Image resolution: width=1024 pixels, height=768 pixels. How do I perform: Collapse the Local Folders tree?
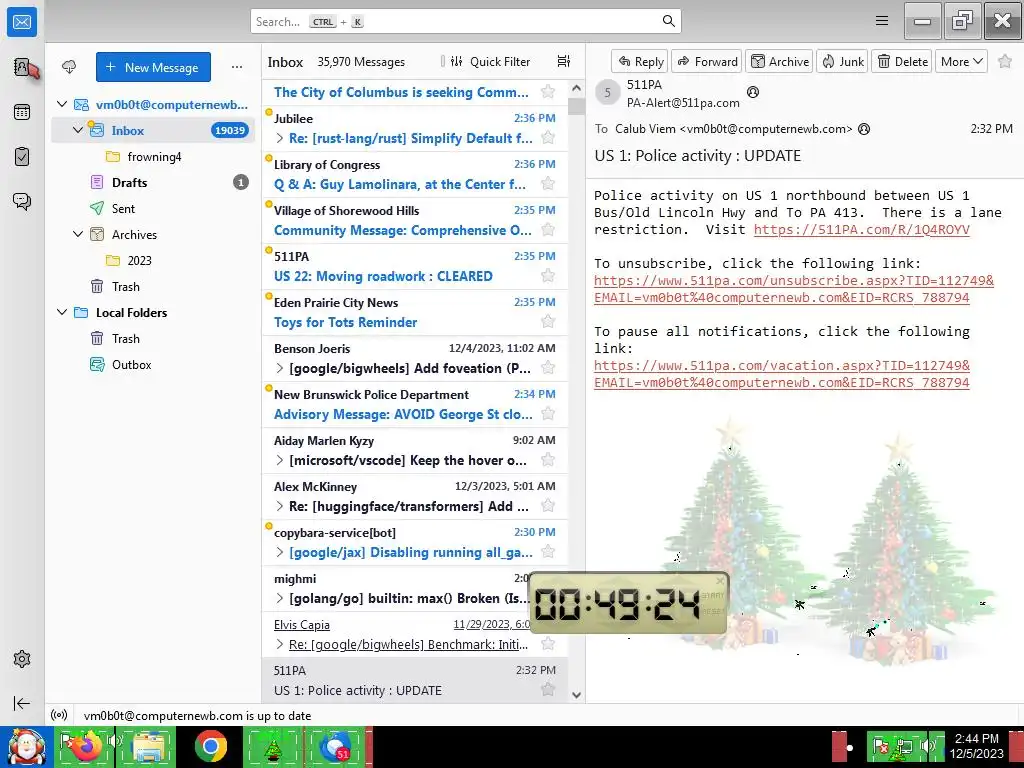(x=62, y=312)
